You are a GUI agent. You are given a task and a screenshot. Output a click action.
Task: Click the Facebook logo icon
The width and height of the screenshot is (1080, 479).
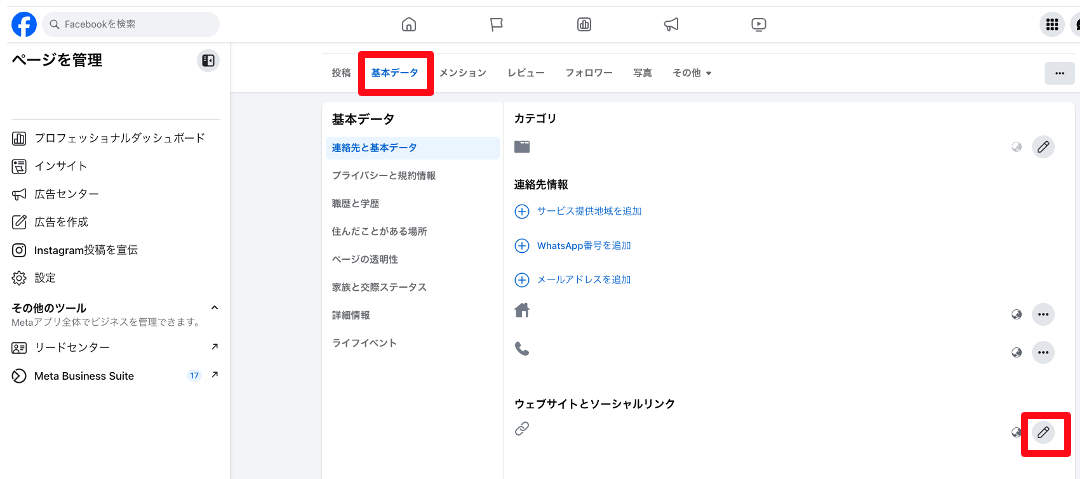[24, 25]
